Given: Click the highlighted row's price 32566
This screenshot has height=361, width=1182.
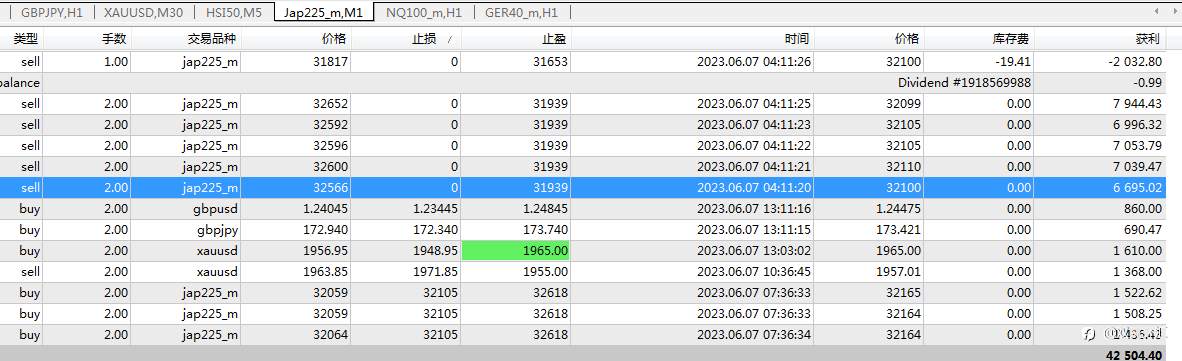Looking at the screenshot, I should [x=330, y=188].
